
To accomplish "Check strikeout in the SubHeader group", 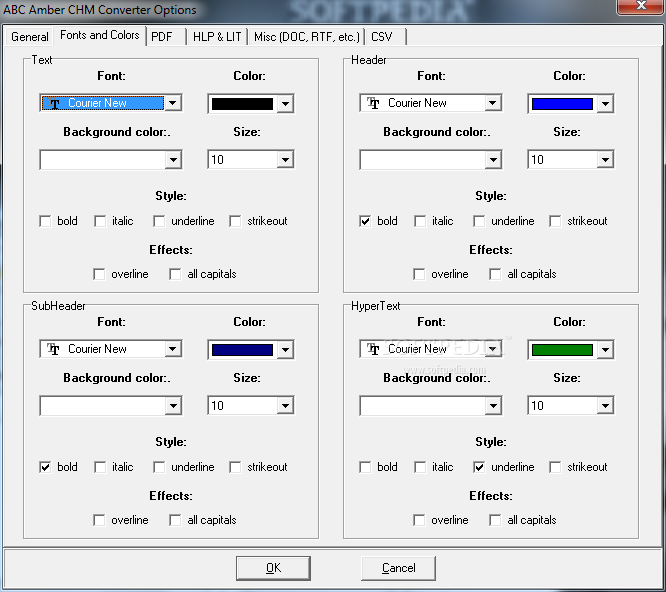I will [x=235, y=467].
